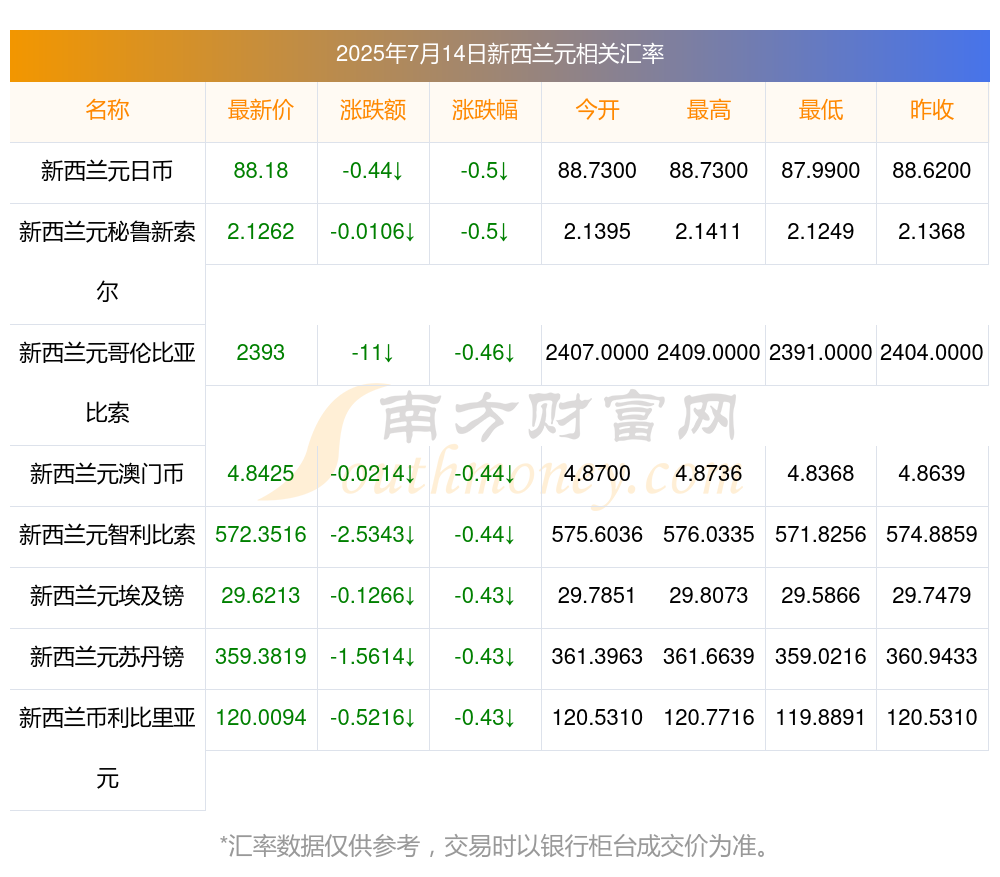
Task: Select the 新西兰元哥伦比亚比索 row name
Action: tap(107, 383)
